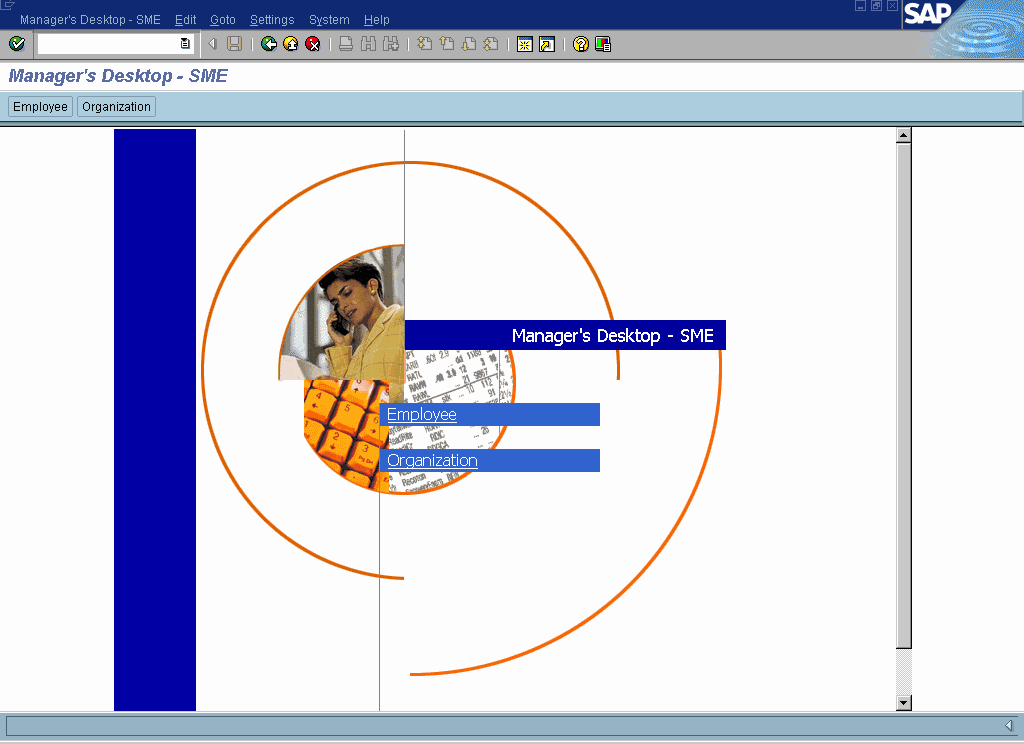The image size is (1024, 744).
Task: Follow the Organization link in the graphic
Action: (x=432, y=461)
